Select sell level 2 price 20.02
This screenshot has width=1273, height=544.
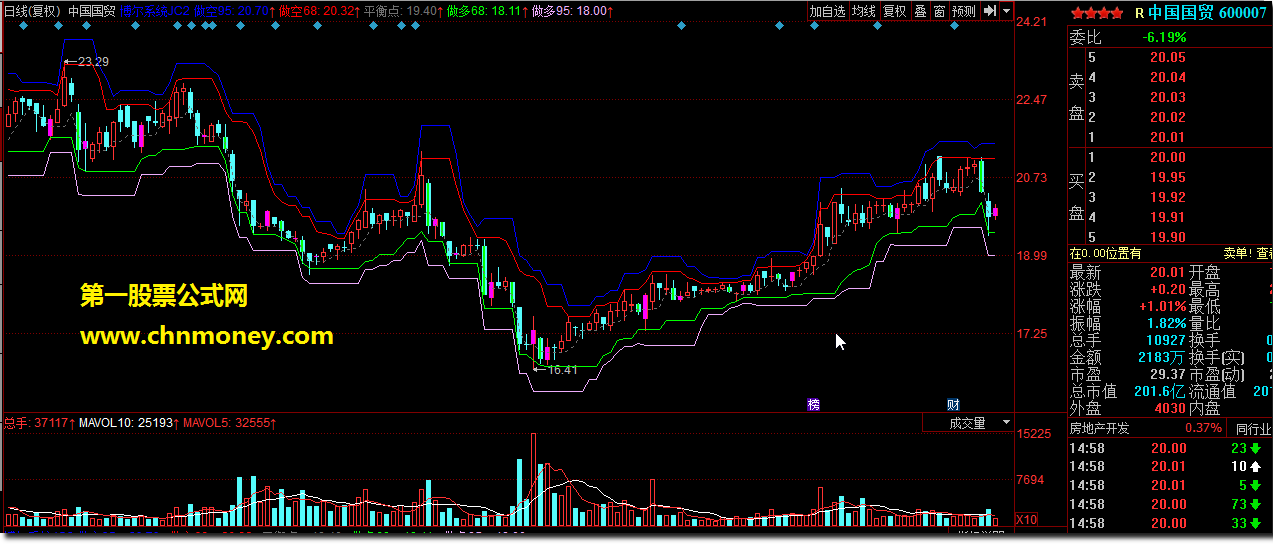tap(1167, 117)
